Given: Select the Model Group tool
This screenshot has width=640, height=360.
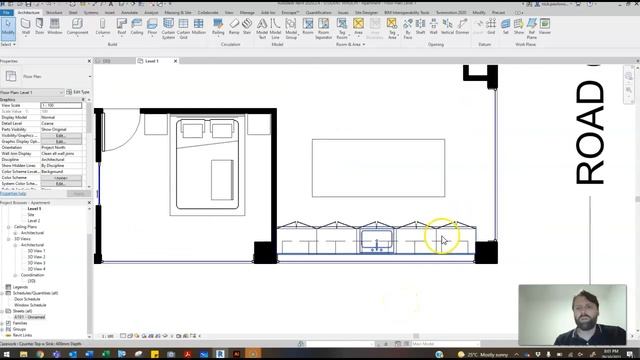Looking at the screenshot, I should [x=291, y=29].
